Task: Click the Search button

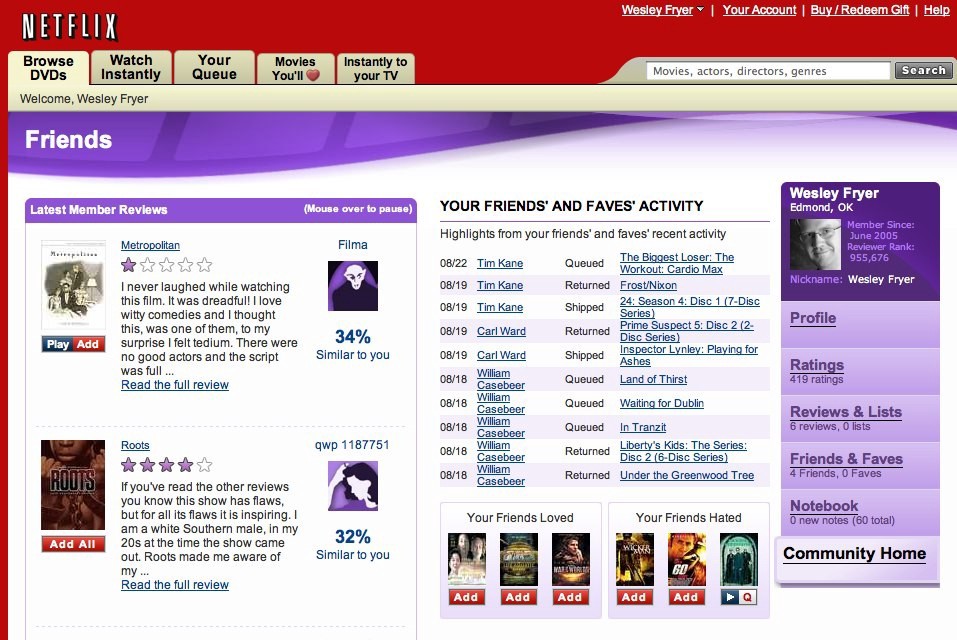Action: pos(923,70)
